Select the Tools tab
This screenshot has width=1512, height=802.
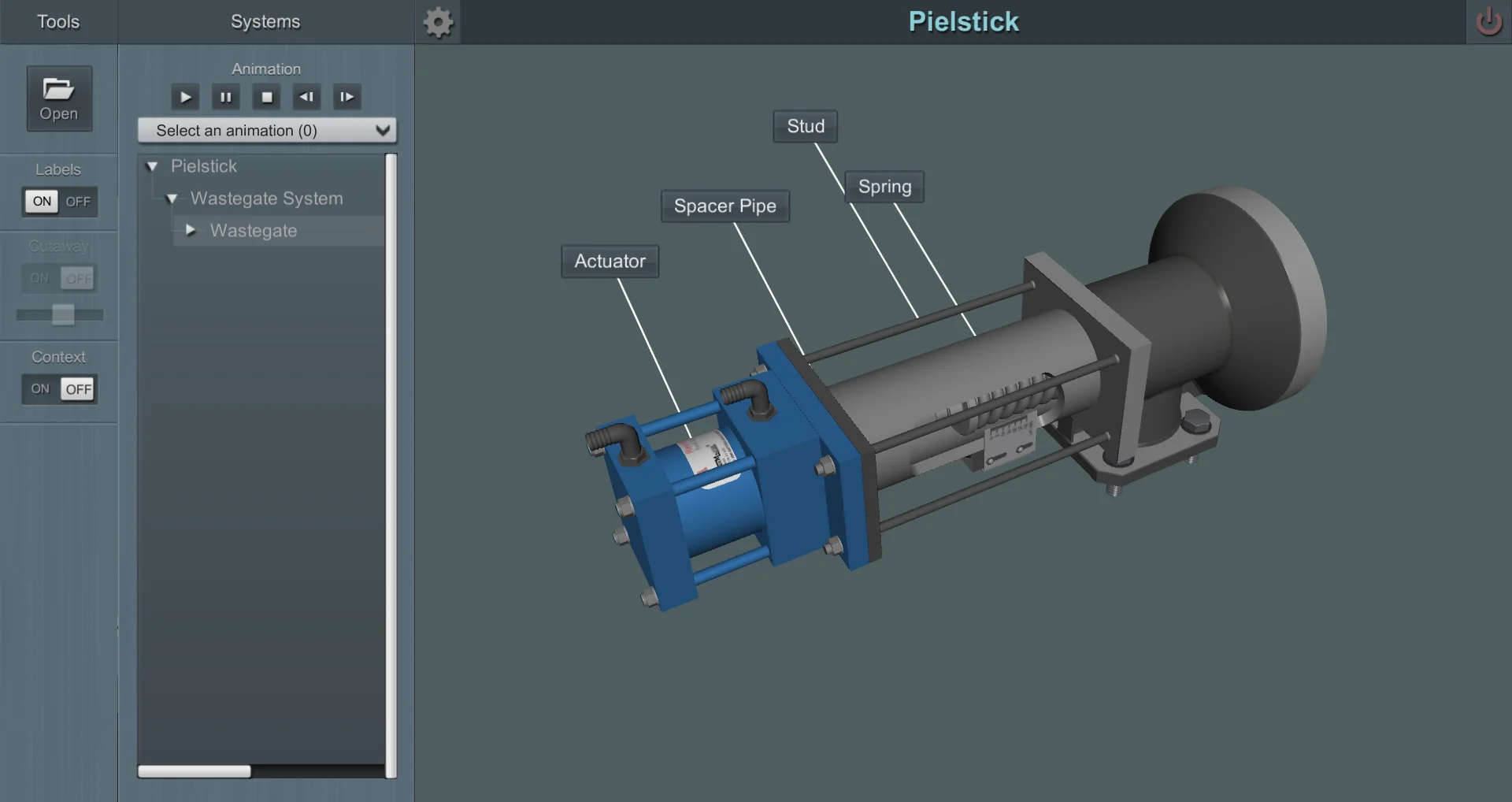point(59,21)
